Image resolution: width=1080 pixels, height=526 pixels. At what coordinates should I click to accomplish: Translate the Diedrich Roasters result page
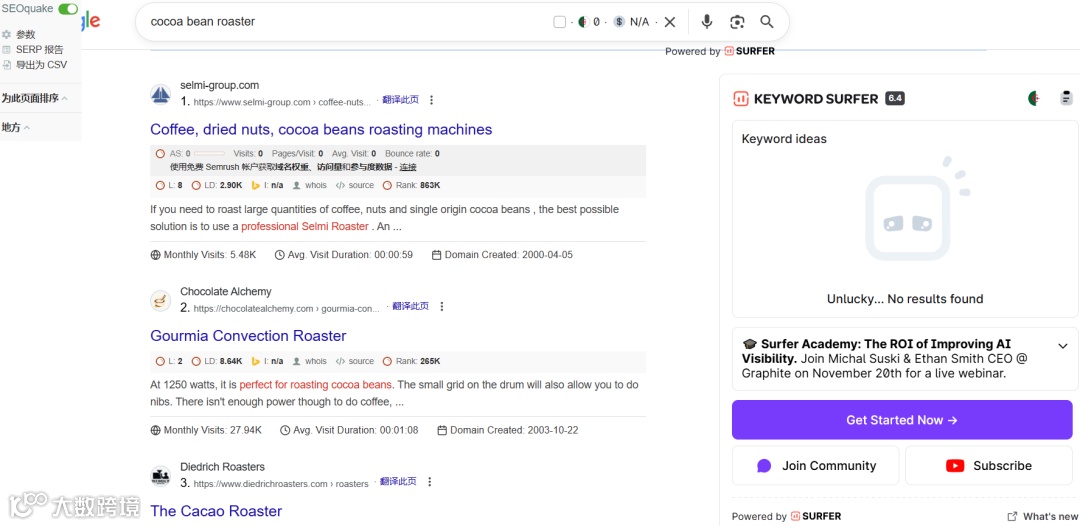point(398,482)
